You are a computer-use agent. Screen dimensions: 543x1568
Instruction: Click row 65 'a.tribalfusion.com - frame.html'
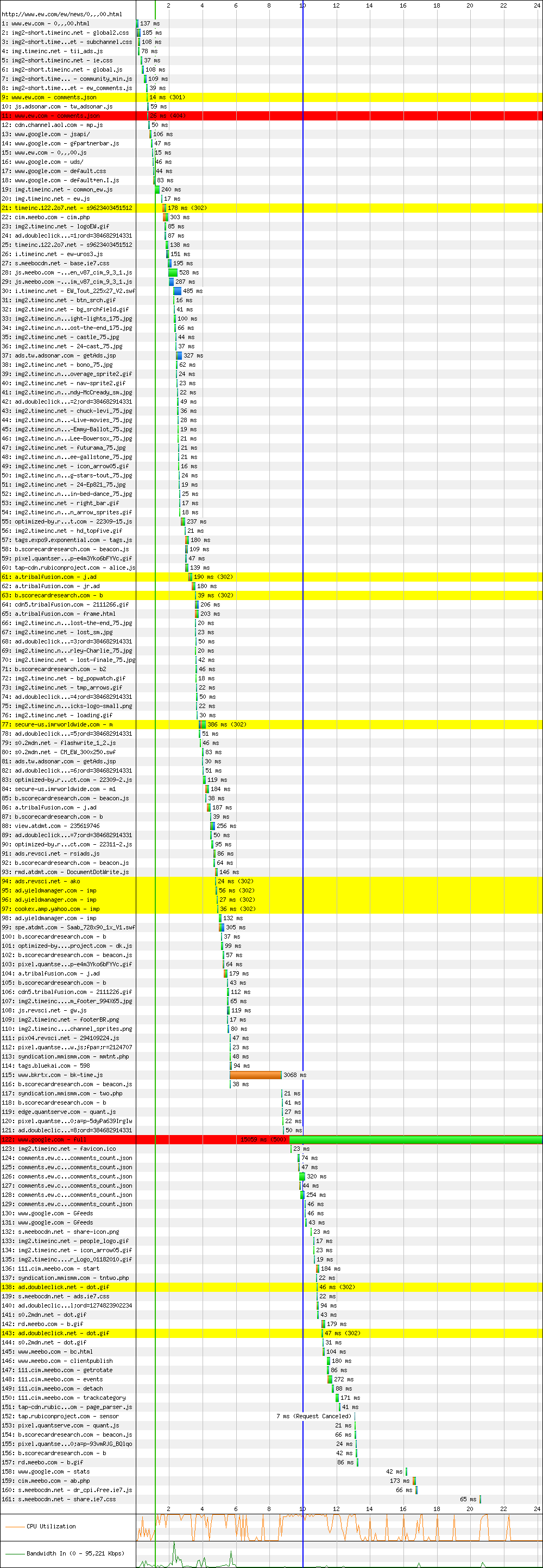271,614
